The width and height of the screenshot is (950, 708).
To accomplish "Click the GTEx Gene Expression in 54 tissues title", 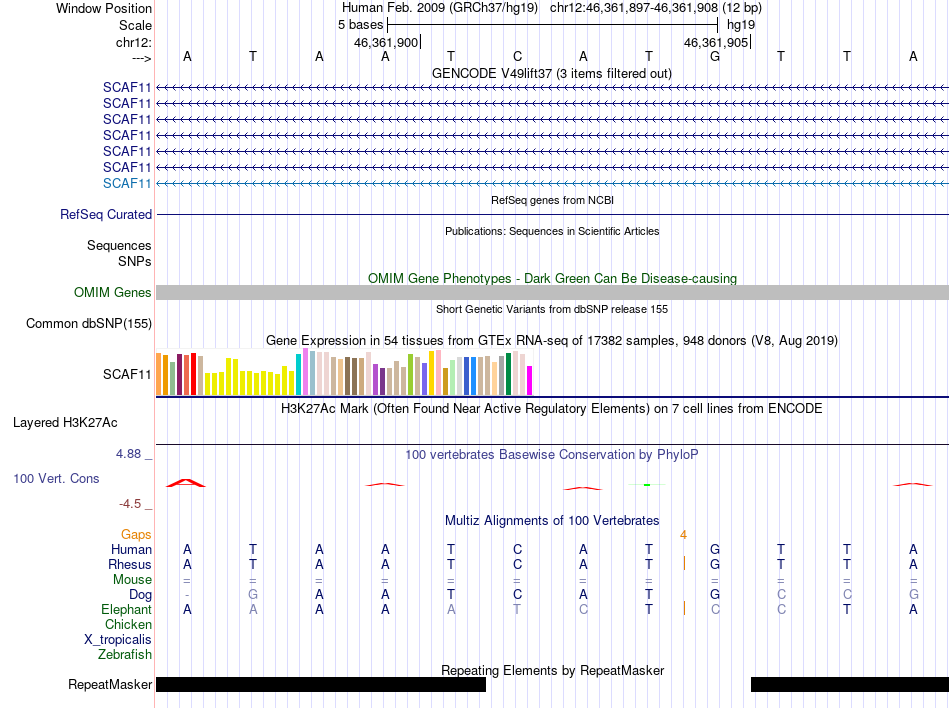I will (x=552, y=340).
